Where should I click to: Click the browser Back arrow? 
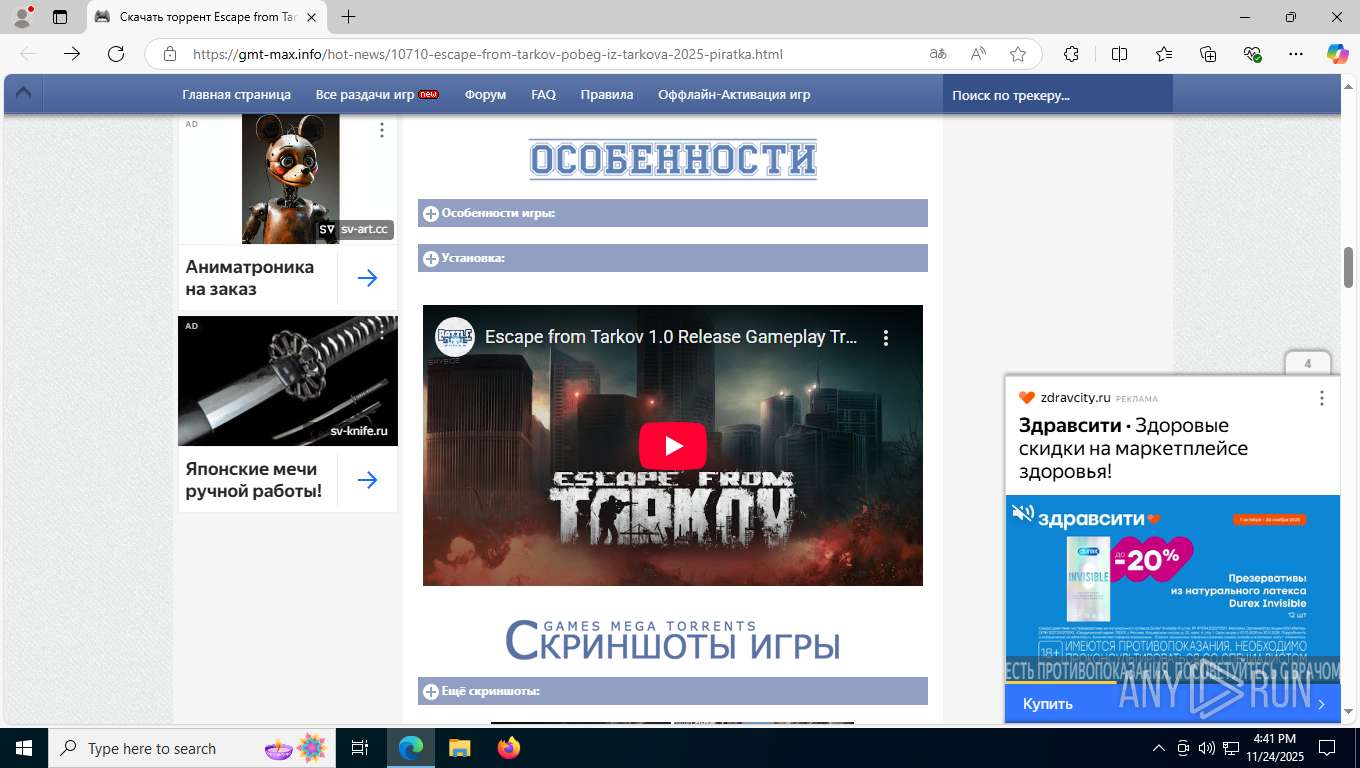tap(28, 54)
